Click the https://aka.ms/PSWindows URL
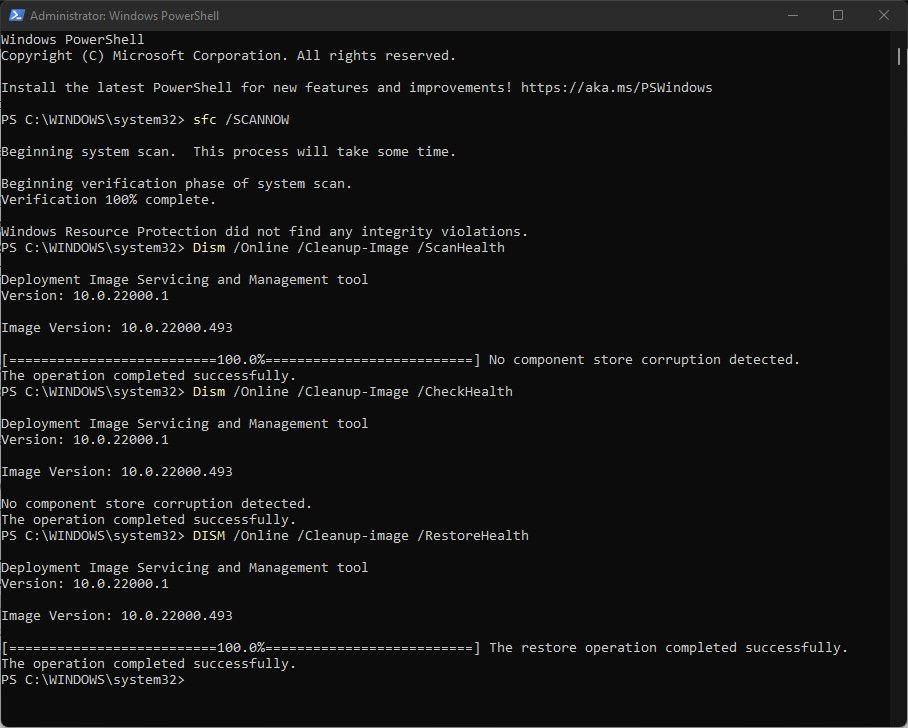This screenshot has width=908, height=728. 616,87
